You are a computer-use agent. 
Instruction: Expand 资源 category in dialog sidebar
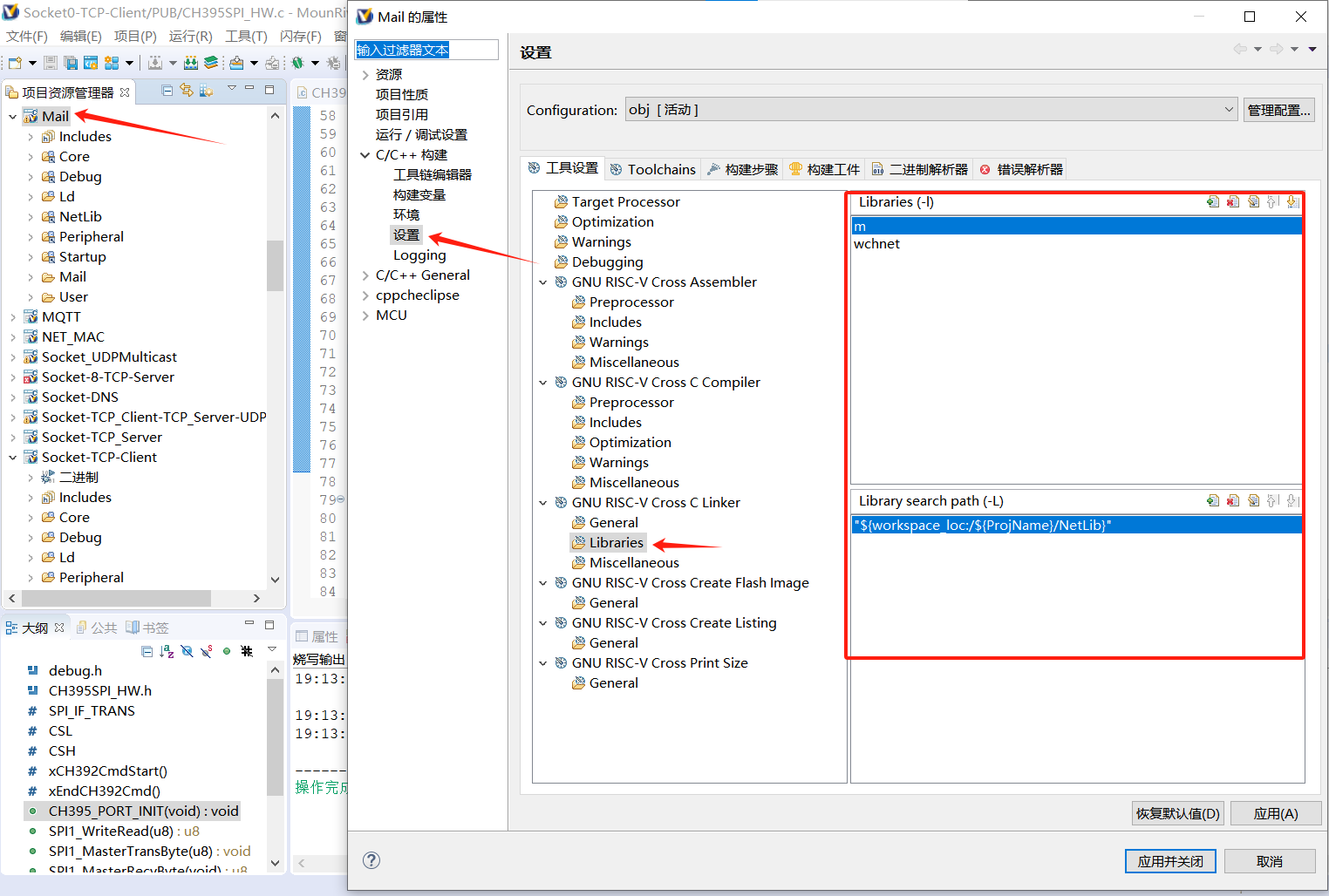[365, 75]
